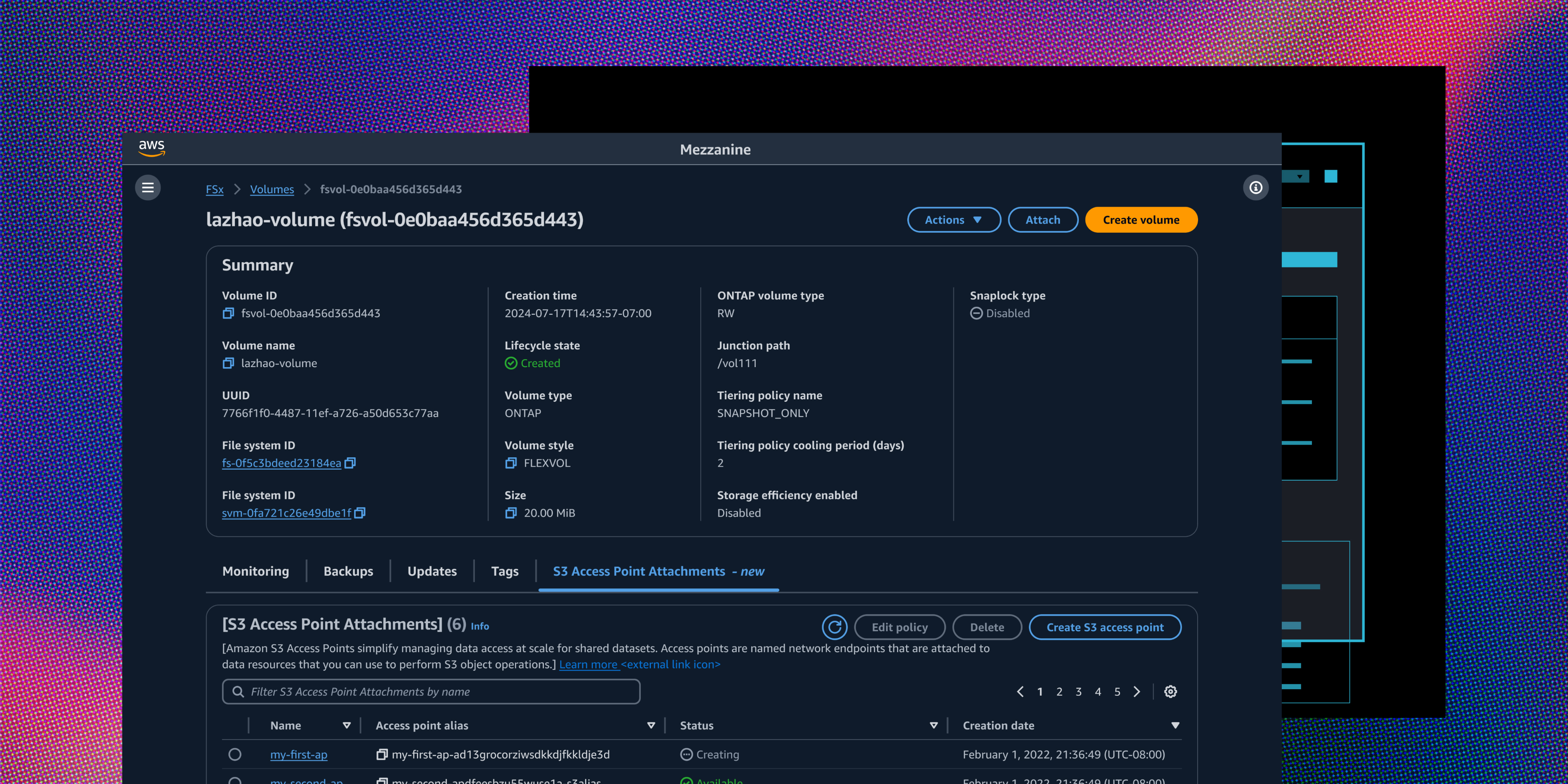Focus the Filter S3 Access Point Attachments field
The height and width of the screenshot is (784, 1568).
[431, 691]
